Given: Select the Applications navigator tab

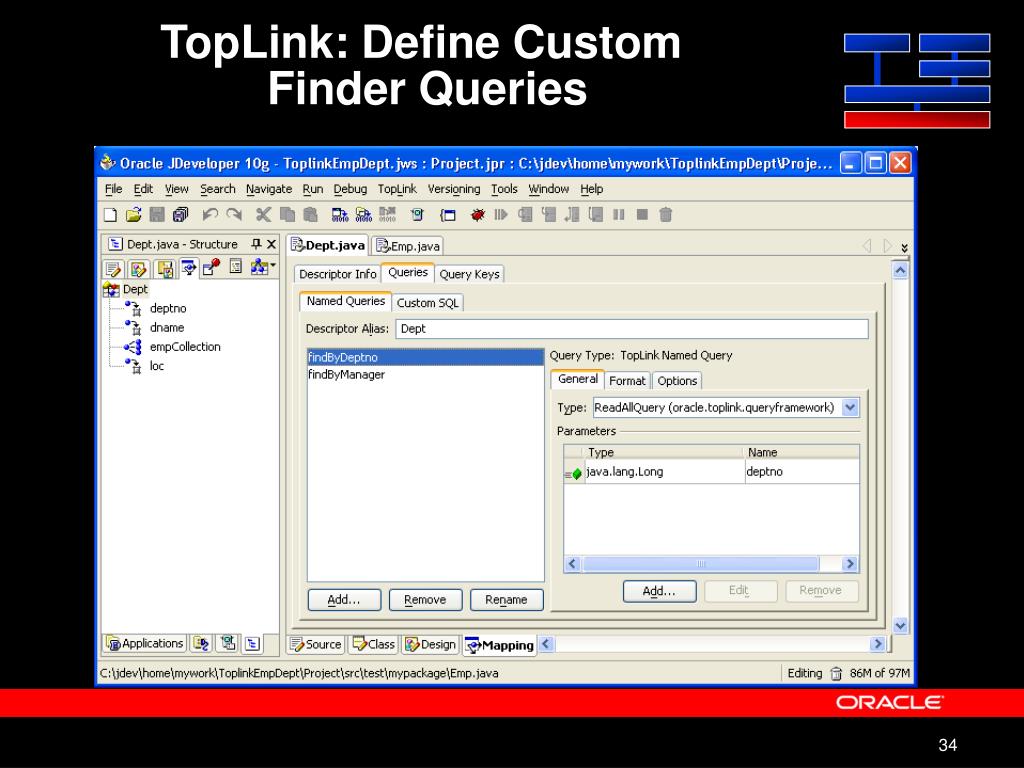Looking at the screenshot, I should pos(145,643).
